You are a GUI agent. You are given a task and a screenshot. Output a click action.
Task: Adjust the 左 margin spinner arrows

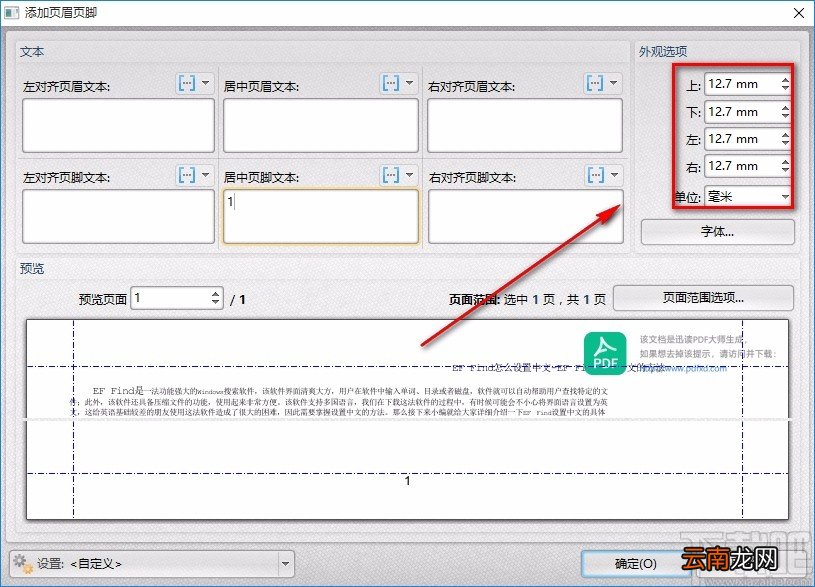785,139
